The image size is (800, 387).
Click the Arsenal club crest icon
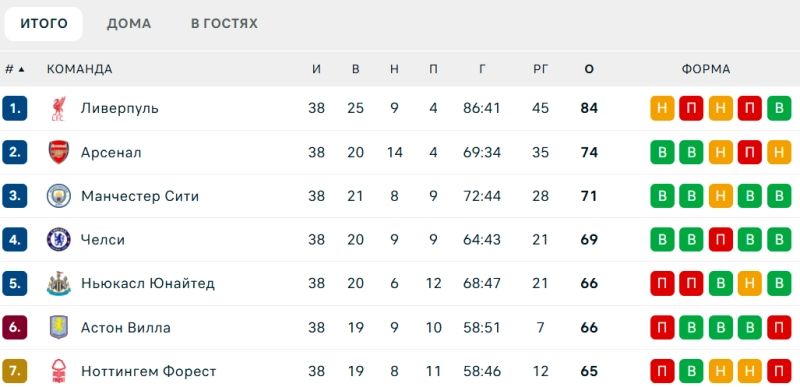click(59, 152)
